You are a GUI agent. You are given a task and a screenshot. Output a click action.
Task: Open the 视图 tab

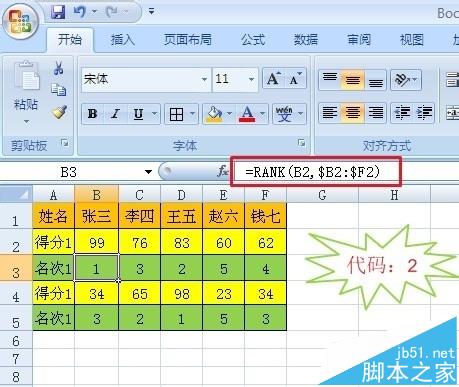click(x=412, y=40)
